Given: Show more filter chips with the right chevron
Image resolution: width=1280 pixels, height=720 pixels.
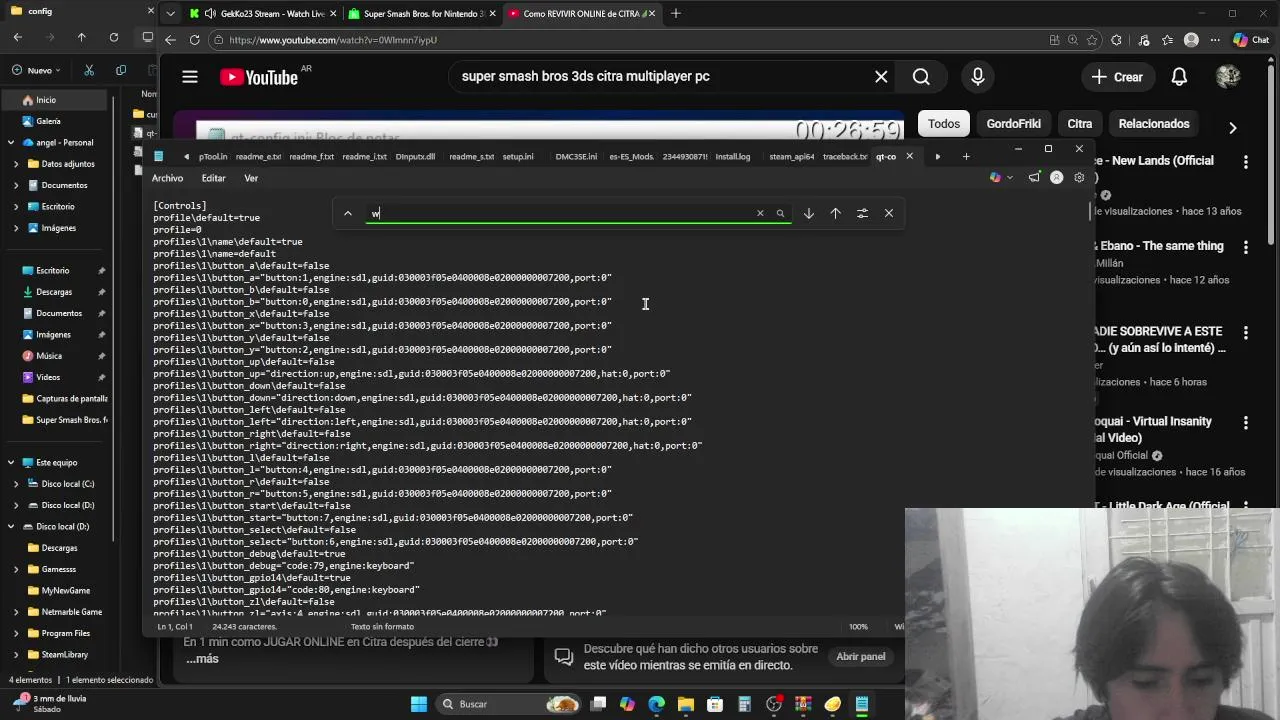Looking at the screenshot, I should (1232, 128).
